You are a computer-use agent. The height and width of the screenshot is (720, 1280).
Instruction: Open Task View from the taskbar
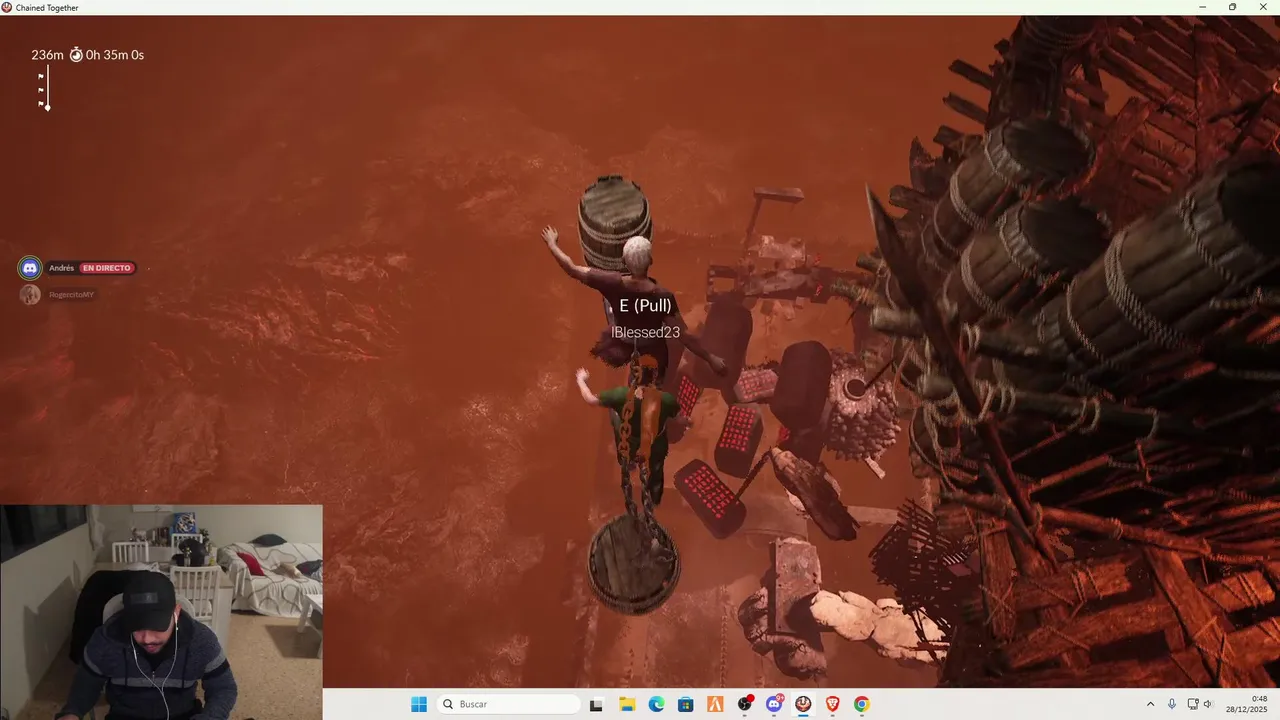tap(596, 704)
